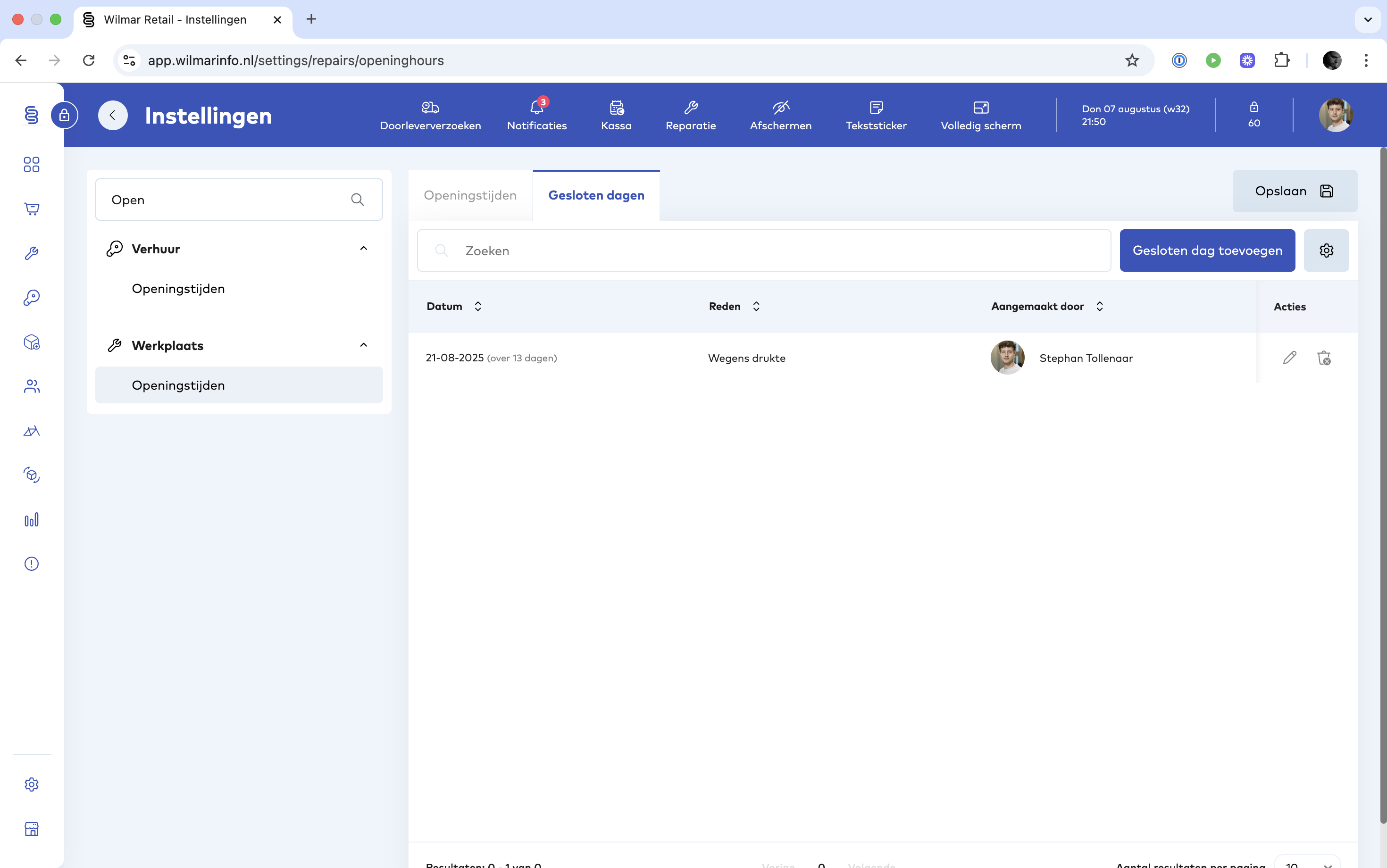Open shopping cart in left sidebar
The image size is (1387, 868).
[32, 209]
